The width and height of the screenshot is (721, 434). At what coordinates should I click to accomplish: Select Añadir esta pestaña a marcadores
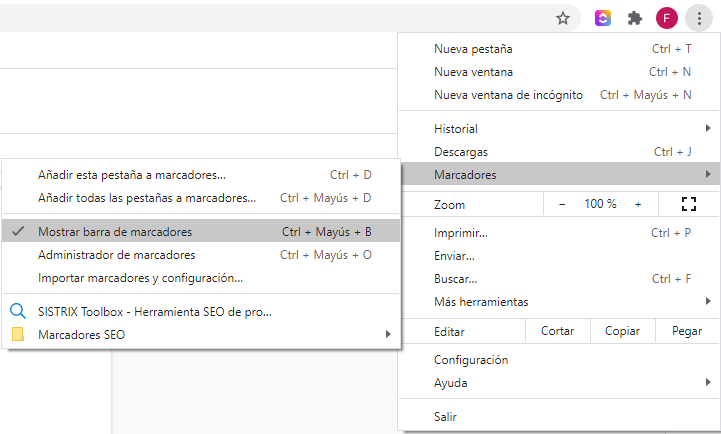[201, 175]
